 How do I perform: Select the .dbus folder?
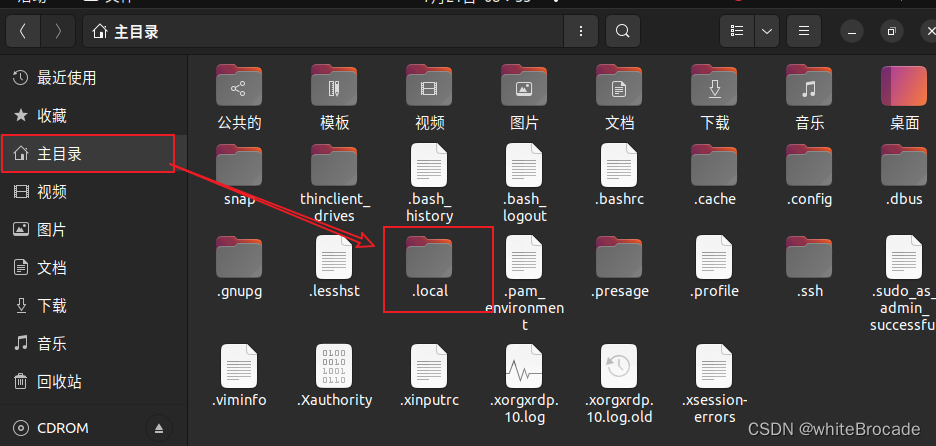904,165
